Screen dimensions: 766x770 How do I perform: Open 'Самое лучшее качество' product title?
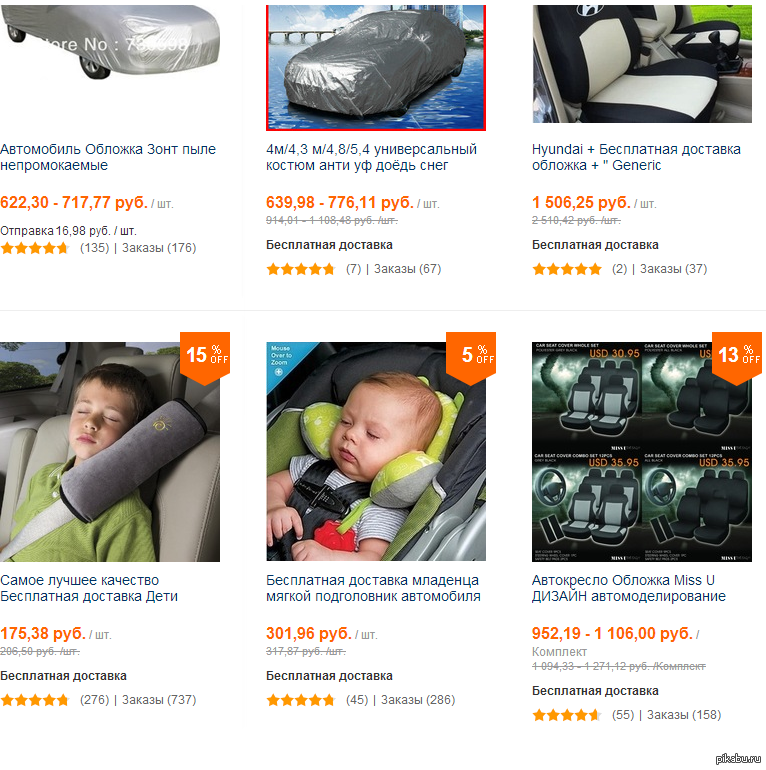click(x=89, y=588)
